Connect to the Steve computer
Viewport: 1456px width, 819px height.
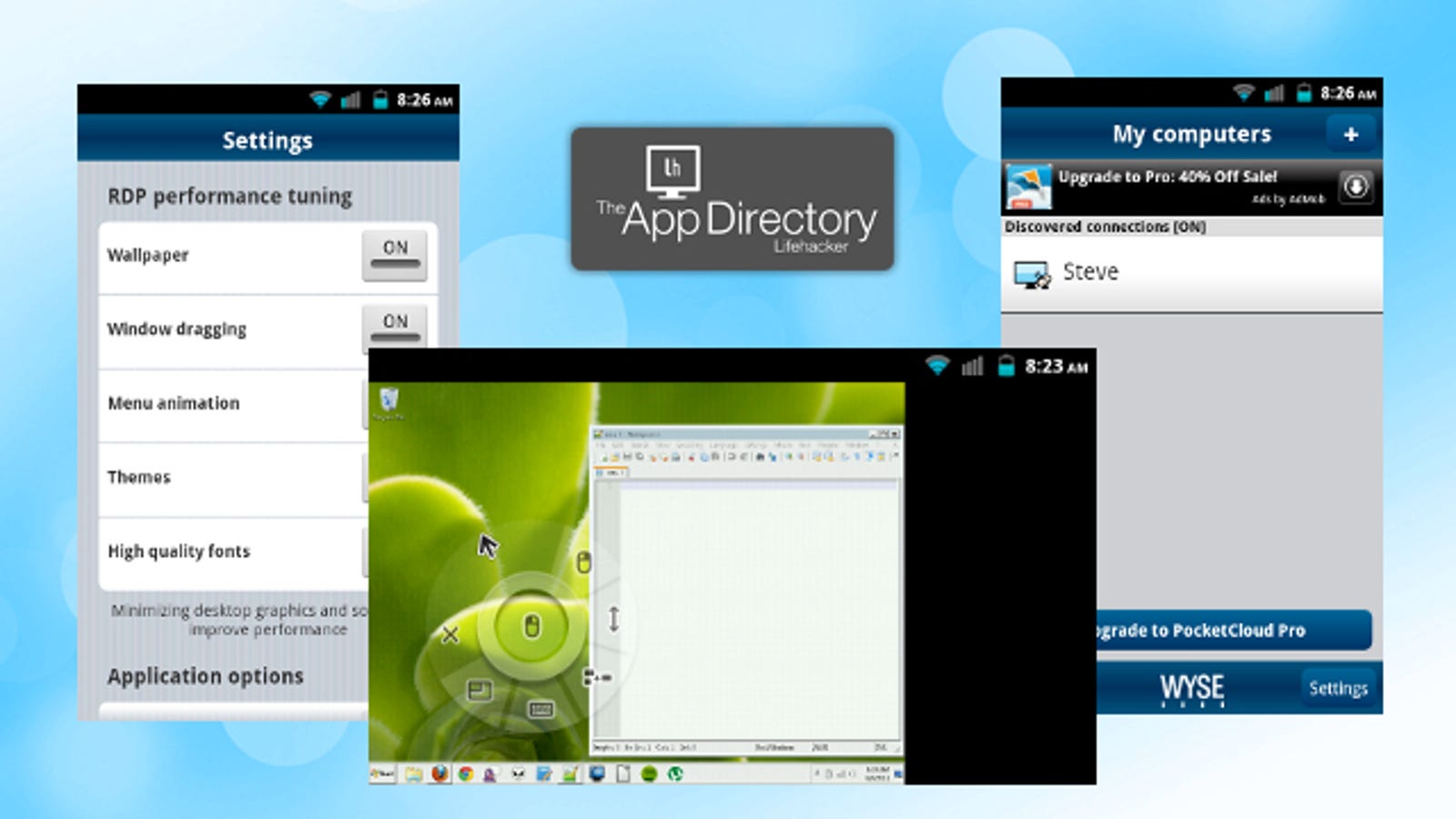pos(1192,273)
